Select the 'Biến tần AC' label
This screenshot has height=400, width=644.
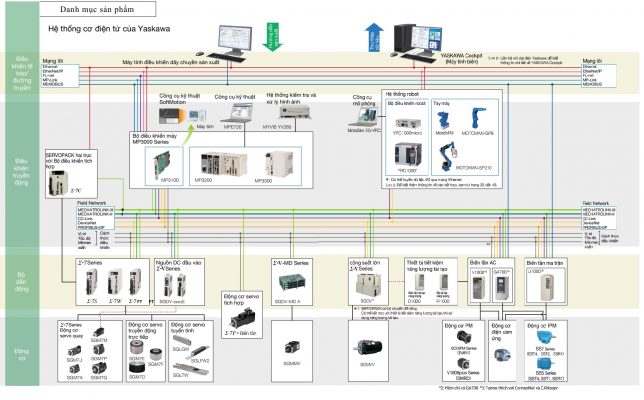(x=483, y=262)
